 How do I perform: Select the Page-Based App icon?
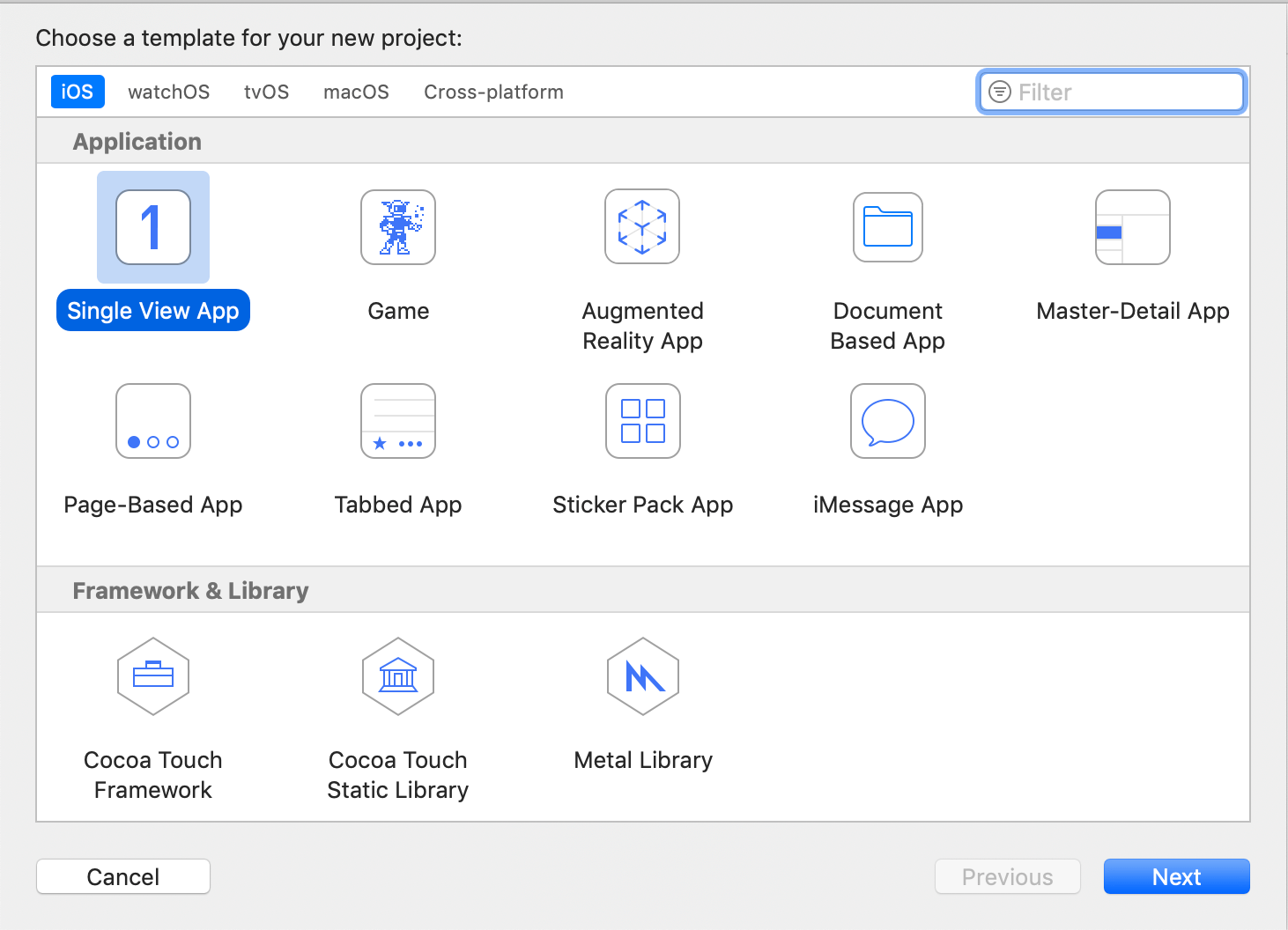[x=152, y=421]
